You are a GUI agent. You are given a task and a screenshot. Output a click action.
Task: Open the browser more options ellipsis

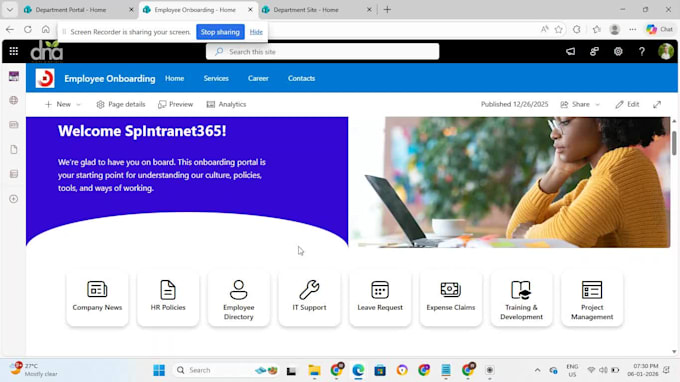633,29
